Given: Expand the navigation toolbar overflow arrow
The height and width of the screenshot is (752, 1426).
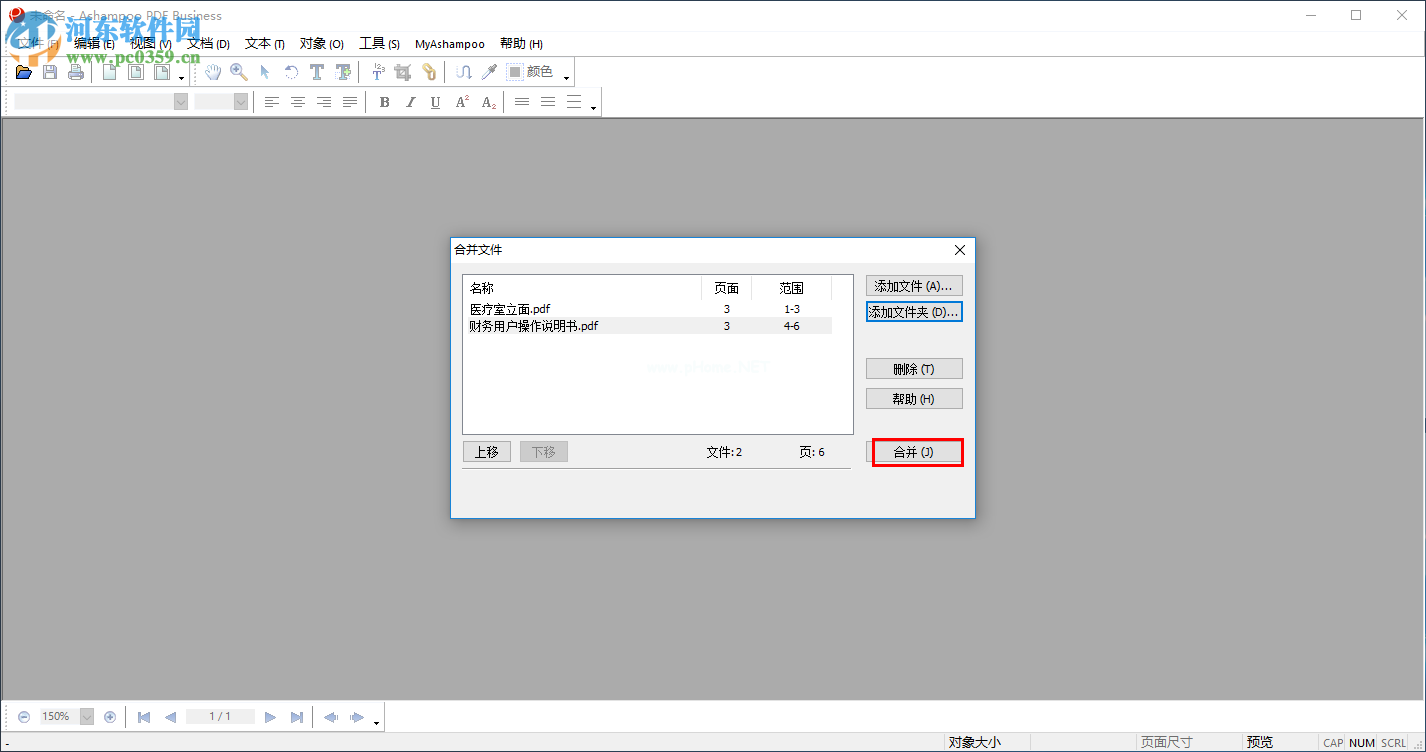Looking at the screenshot, I should (x=376, y=722).
